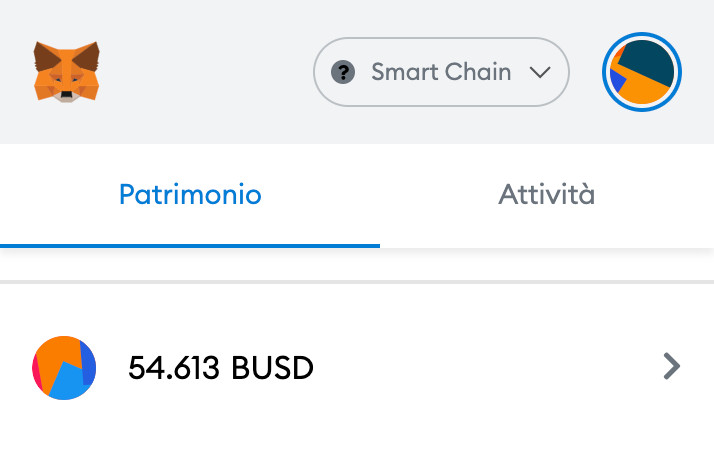This screenshot has height=452, width=714.
Task: Click the word BUSD in the asset list
Action: [272, 368]
